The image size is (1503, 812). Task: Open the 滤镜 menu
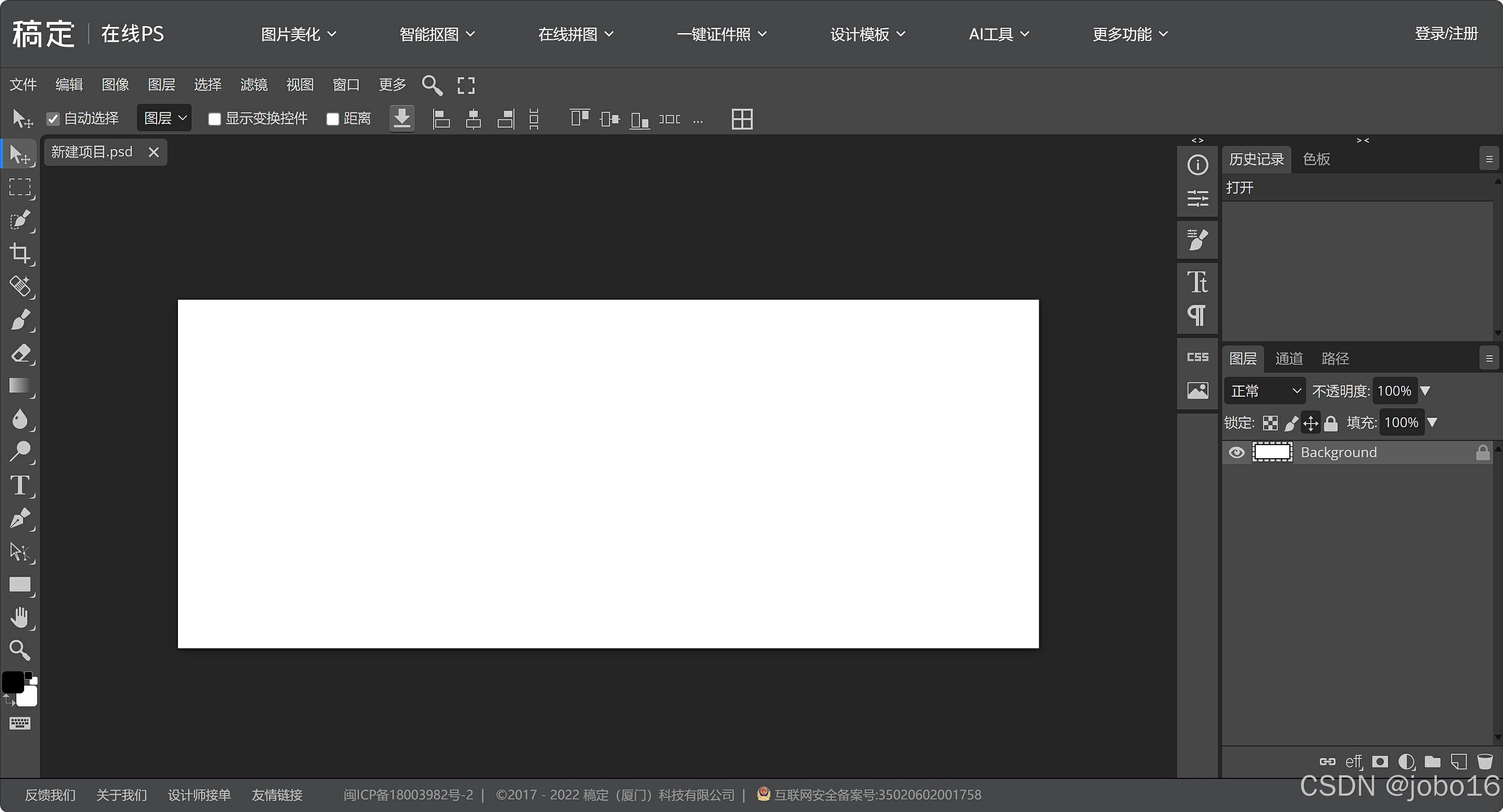tap(253, 85)
